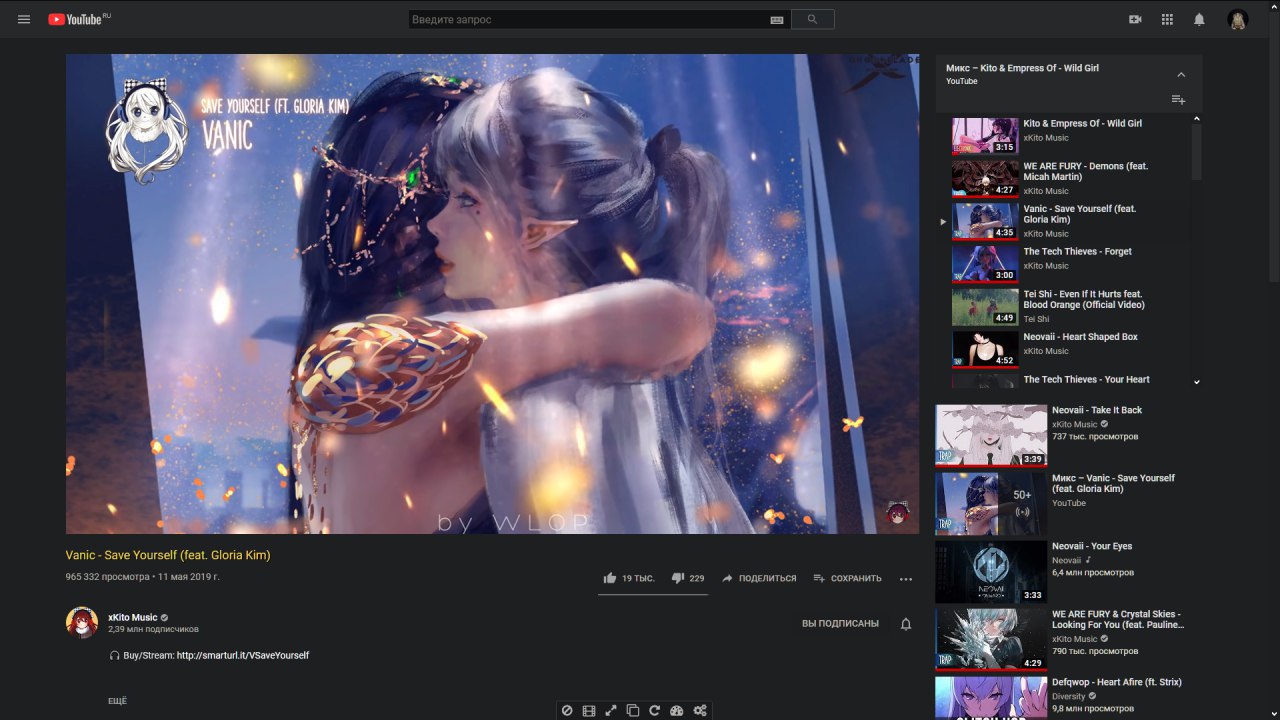Screen dimensions: 1280x720
Task: Click ВЫ ПОДПИСАНЫ subscribed button
Action: coord(840,624)
